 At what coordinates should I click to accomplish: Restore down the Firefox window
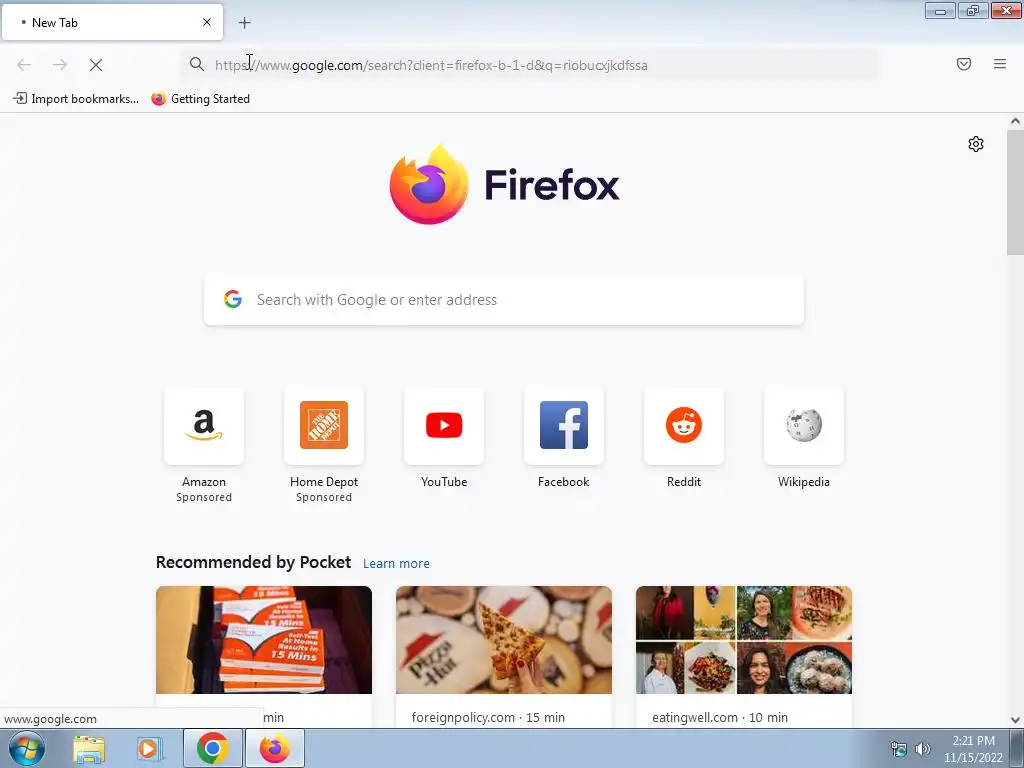pyautogui.click(x=973, y=11)
